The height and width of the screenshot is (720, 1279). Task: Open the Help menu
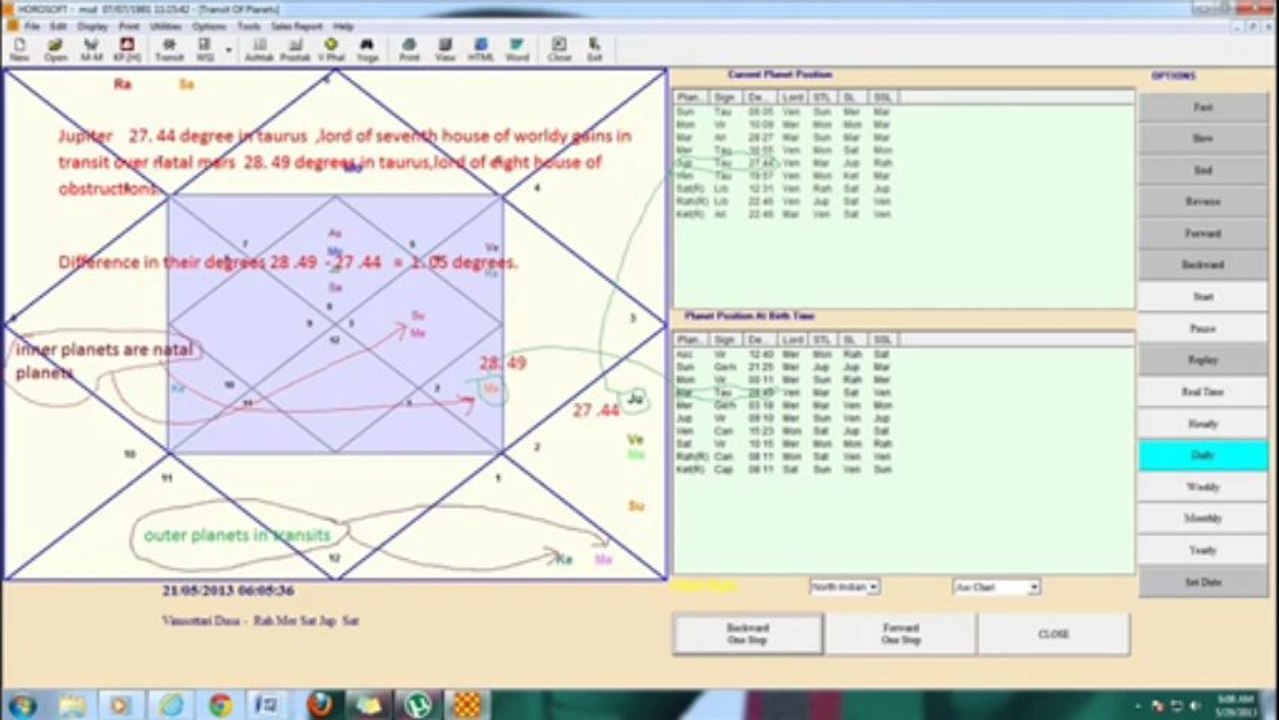(x=344, y=26)
